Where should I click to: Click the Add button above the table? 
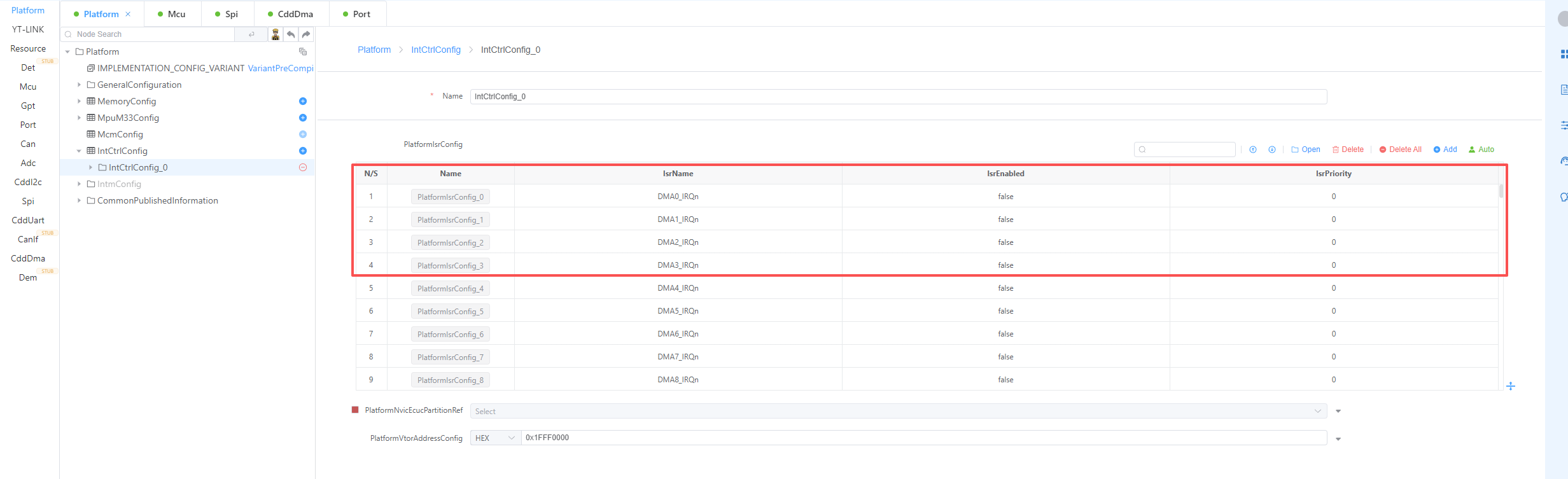point(1445,149)
